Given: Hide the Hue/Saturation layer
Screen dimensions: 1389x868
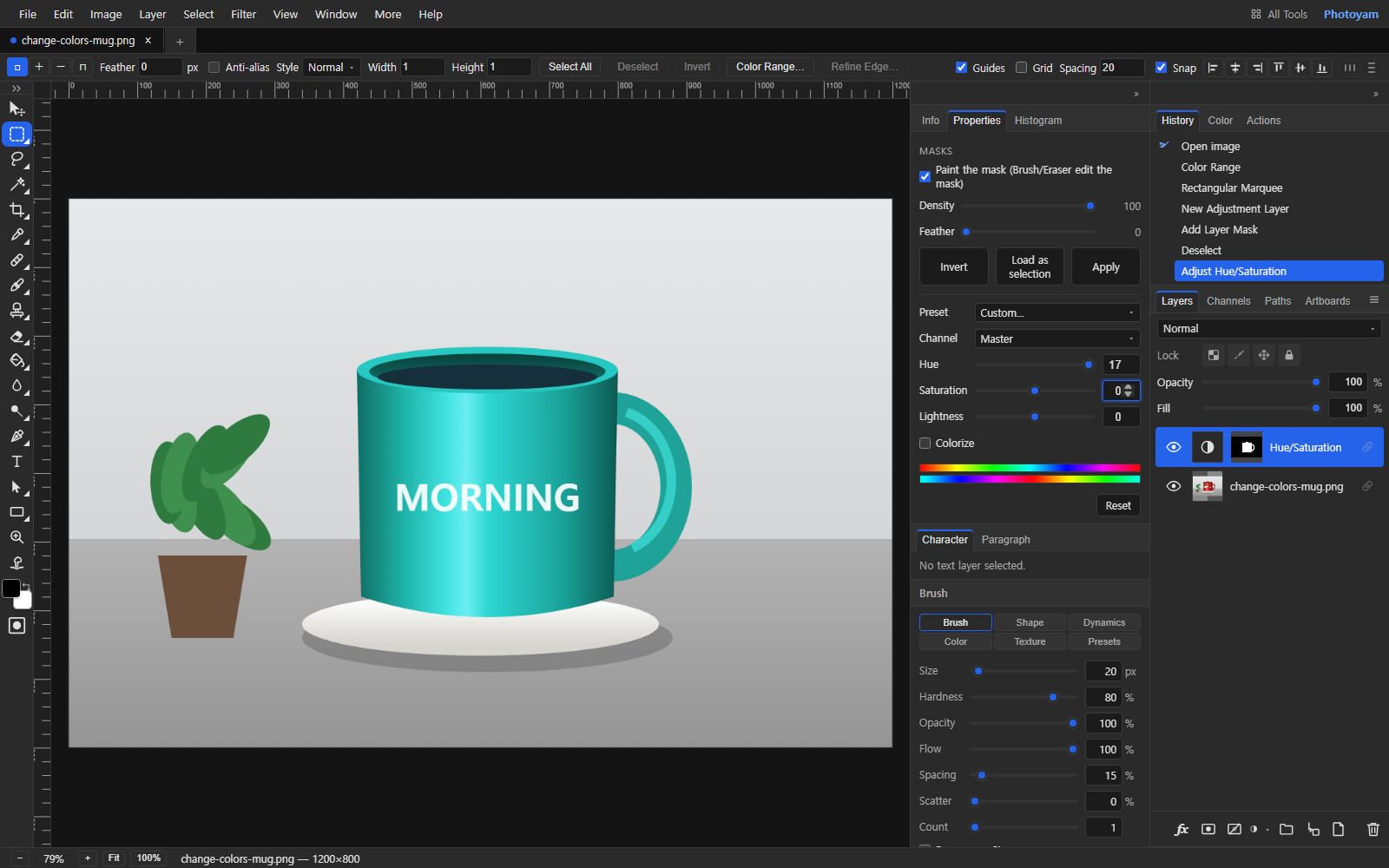Looking at the screenshot, I should pyautogui.click(x=1174, y=447).
